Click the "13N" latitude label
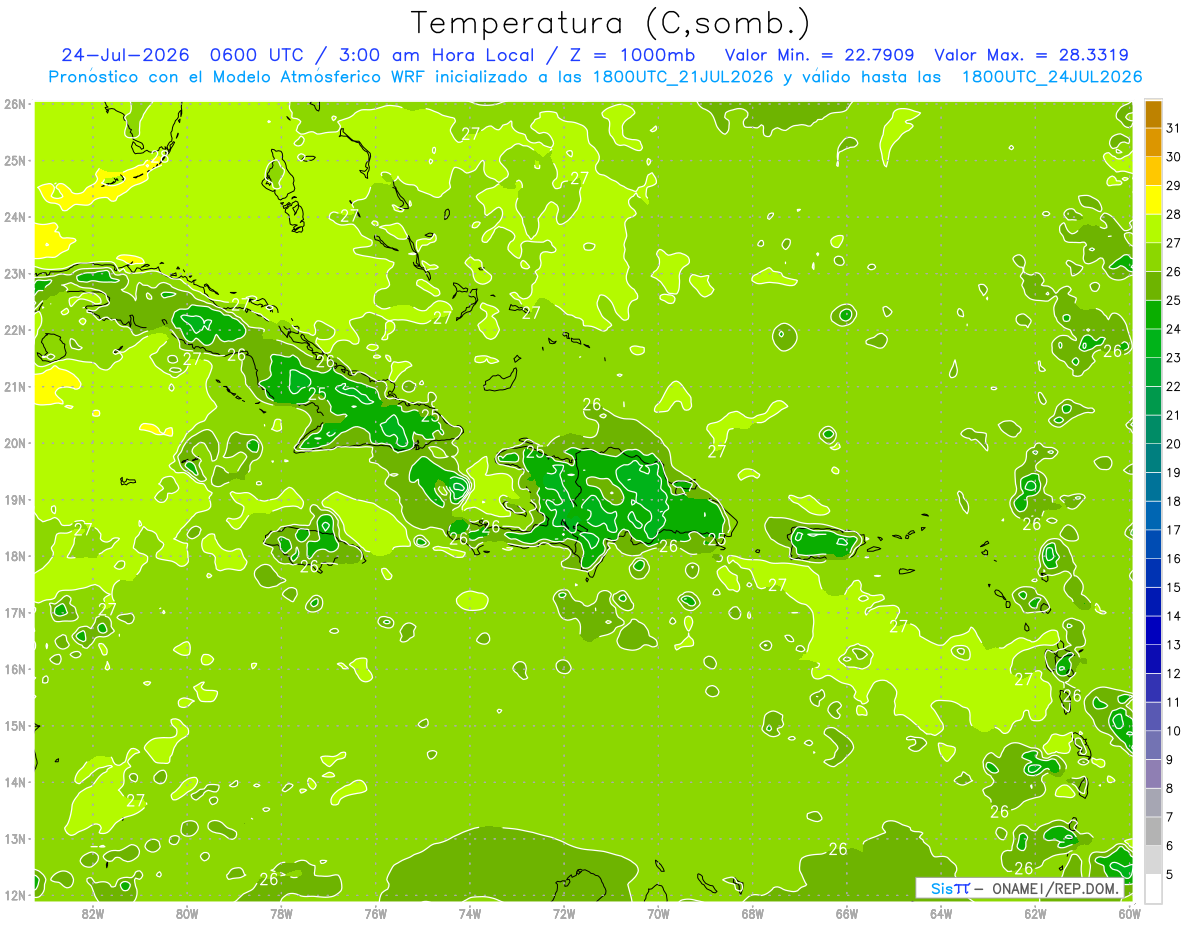 coord(14,838)
